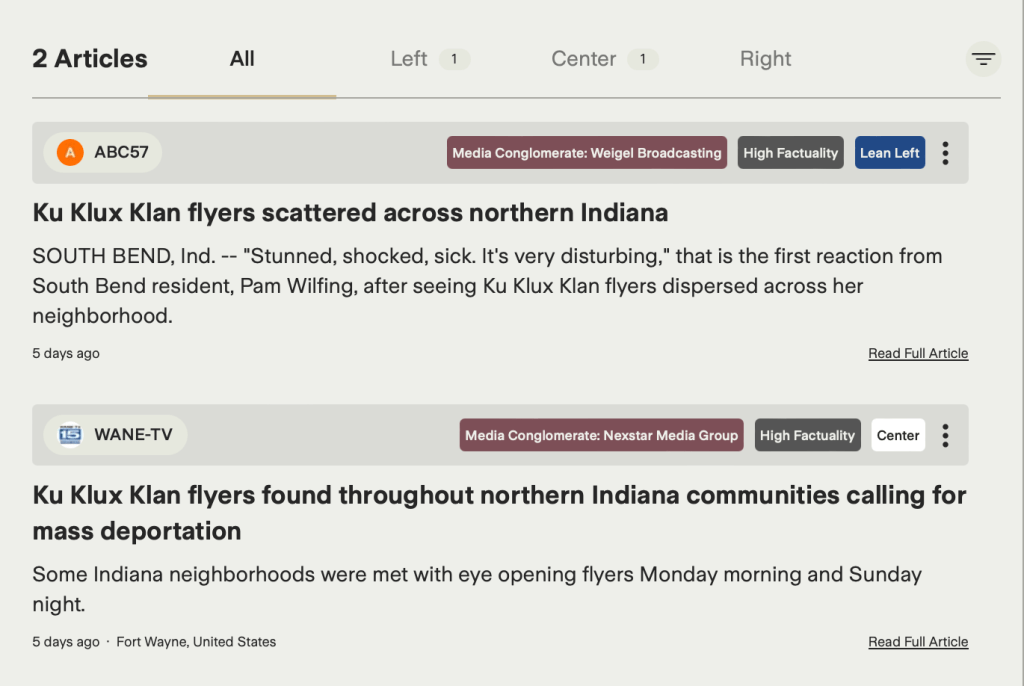1024x686 pixels.
Task: Open the filter options icon
Action: [983, 59]
